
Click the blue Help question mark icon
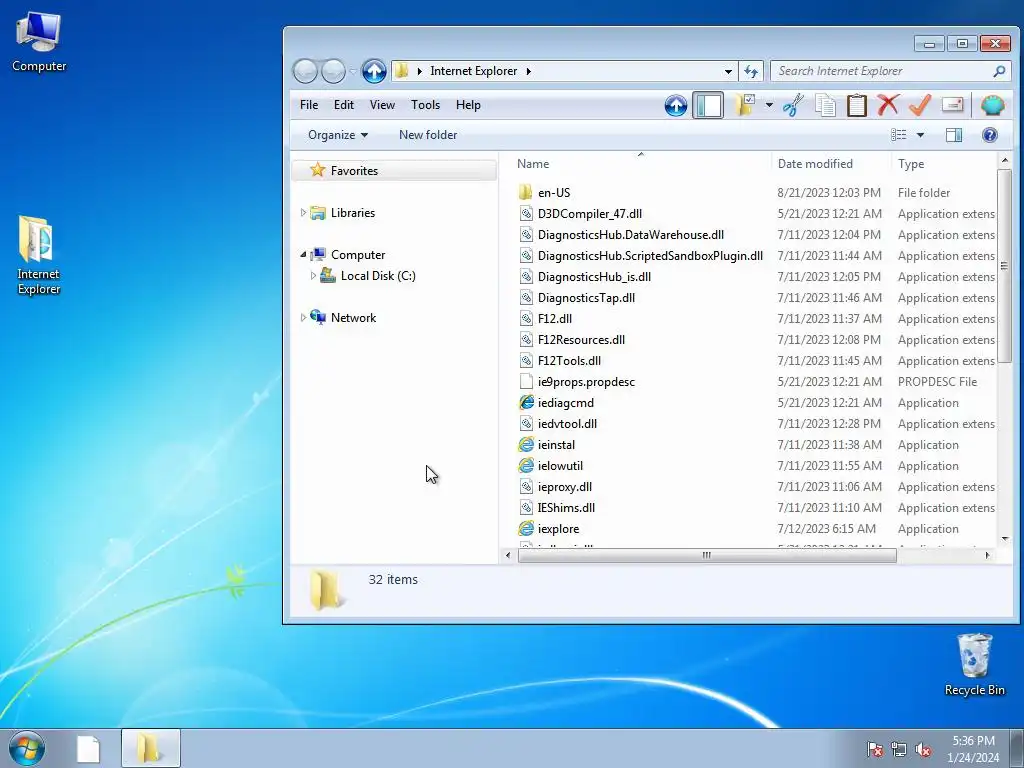[990, 135]
